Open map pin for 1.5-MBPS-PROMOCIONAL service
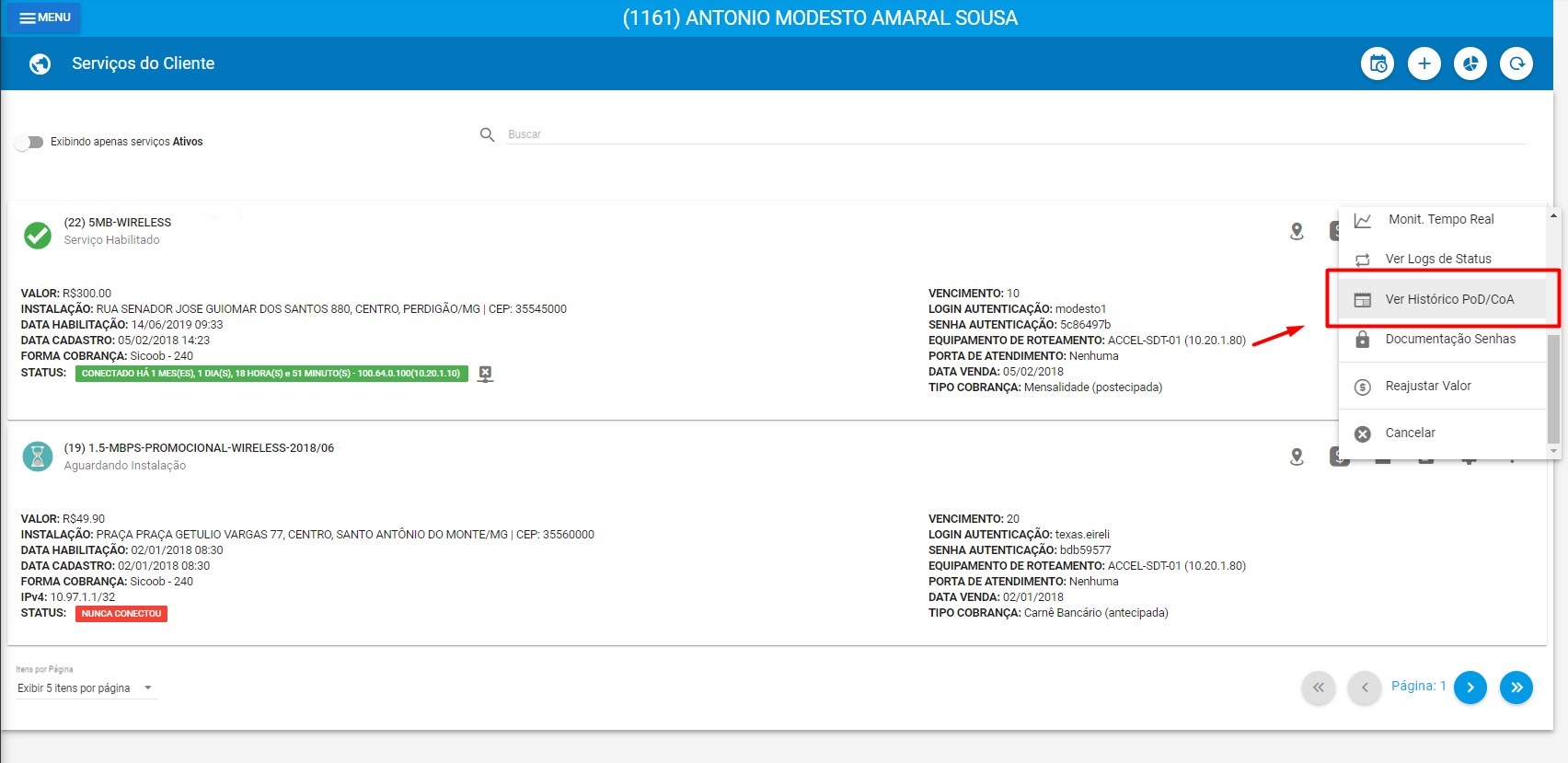The height and width of the screenshot is (763, 1568). click(1297, 457)
